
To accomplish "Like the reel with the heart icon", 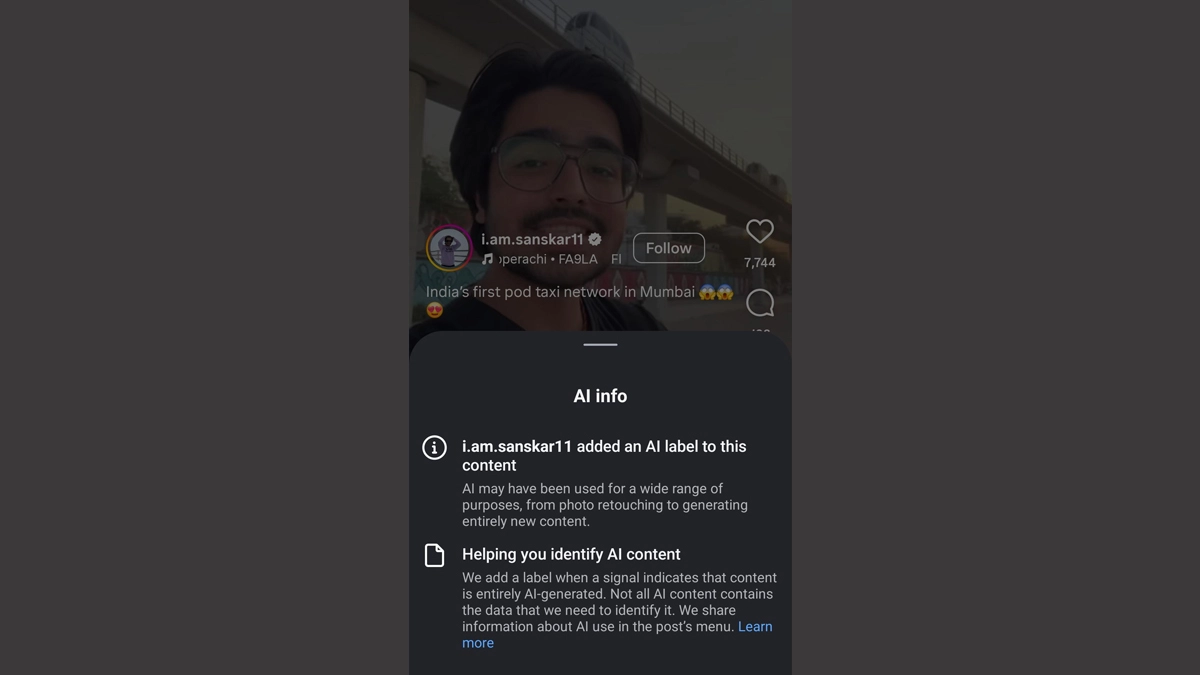I will tap(760, 231).
